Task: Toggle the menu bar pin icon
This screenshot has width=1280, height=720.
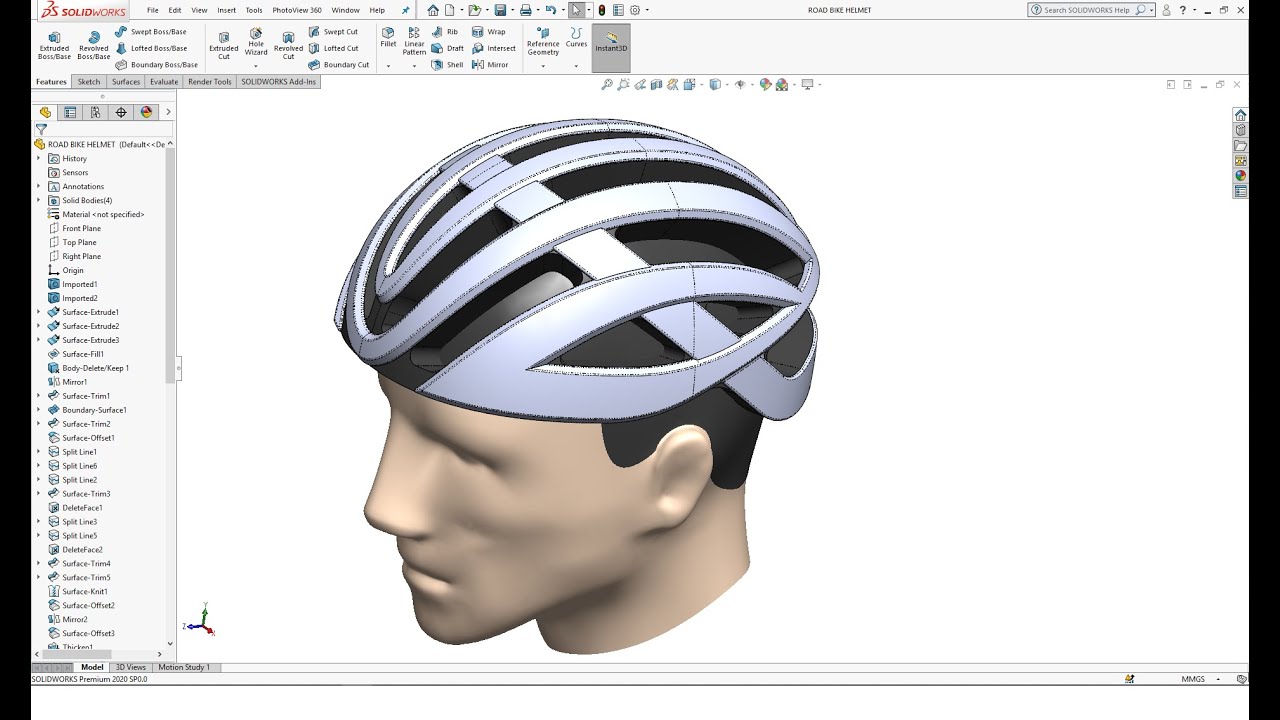Action: tap(405, 10)
